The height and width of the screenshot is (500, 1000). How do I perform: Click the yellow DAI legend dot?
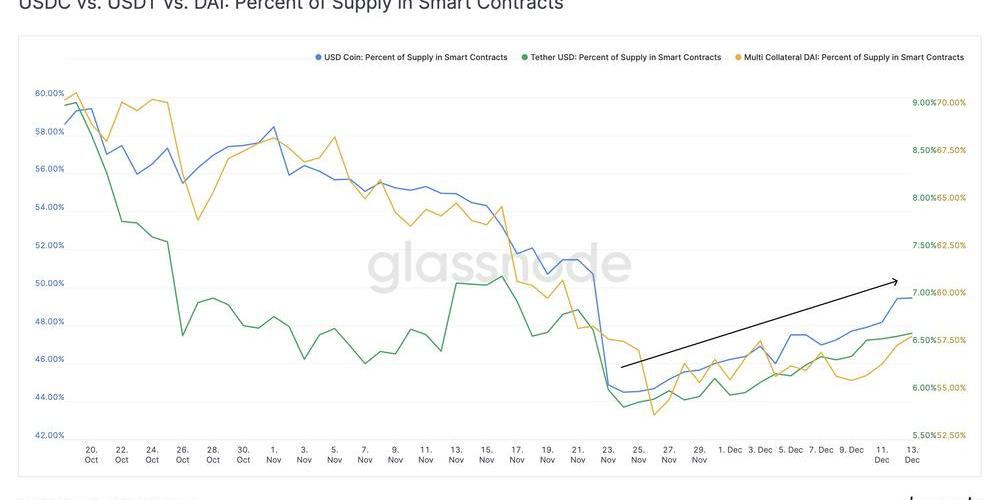click(739, 57)
